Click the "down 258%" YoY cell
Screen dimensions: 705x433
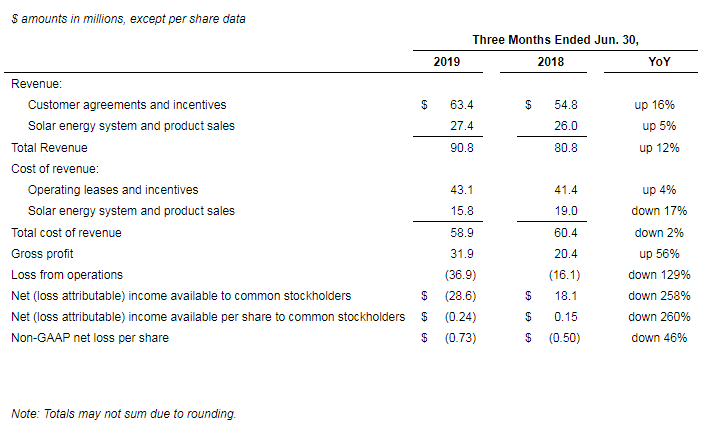(x=659, y=296)
